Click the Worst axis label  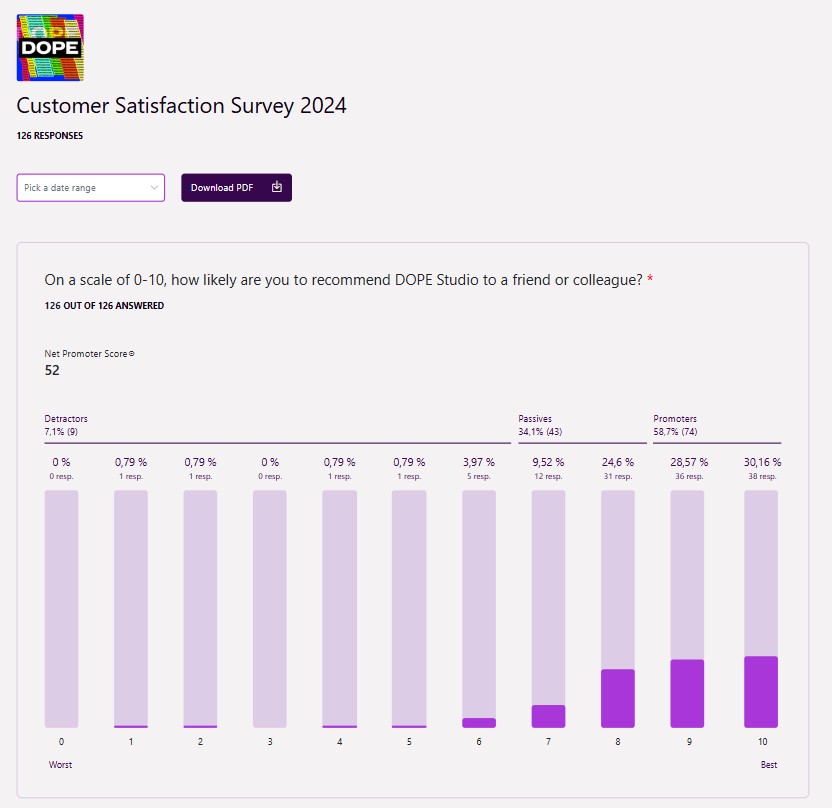coord(60,764)
